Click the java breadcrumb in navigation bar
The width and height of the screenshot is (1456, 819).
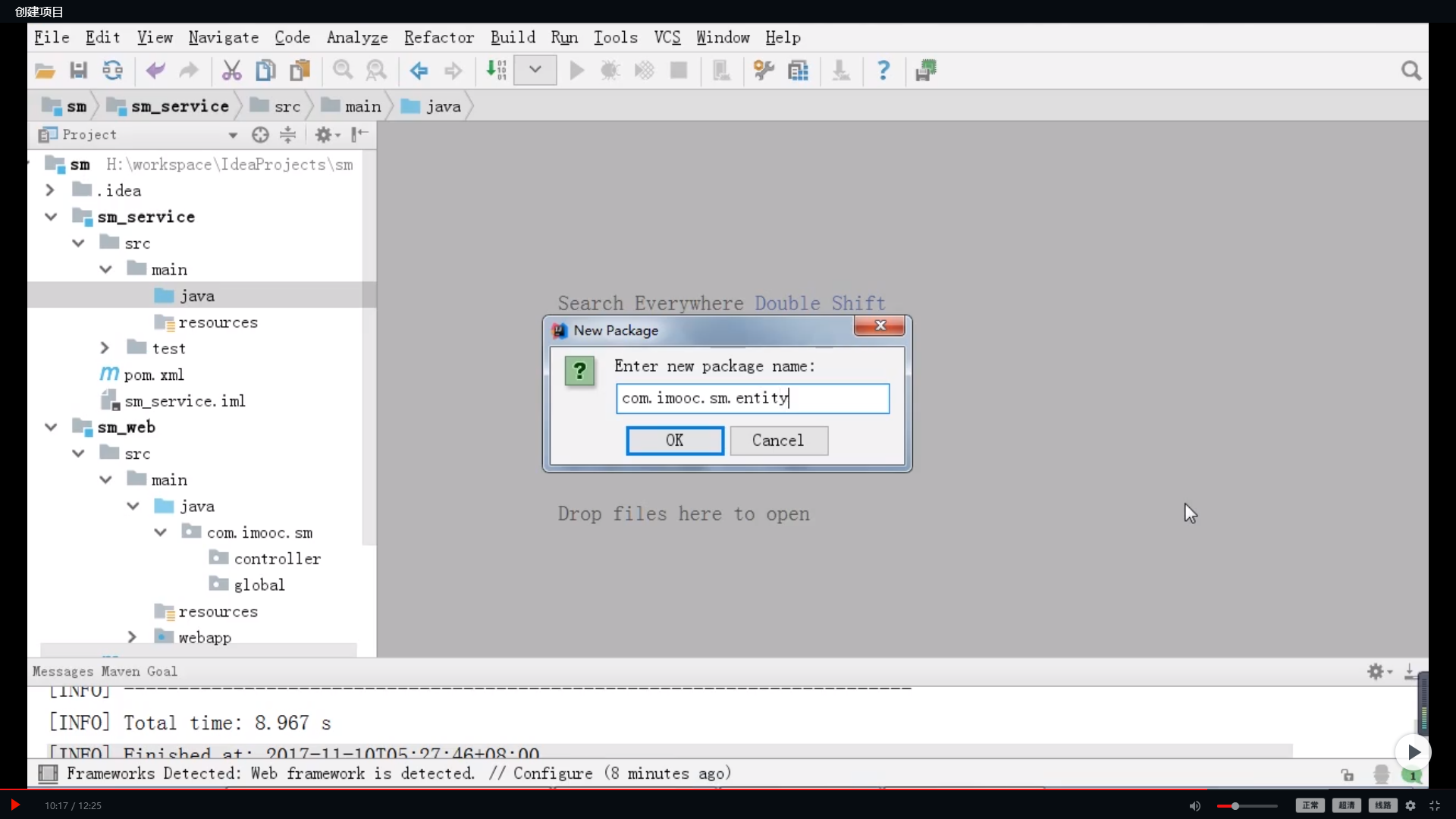[x=431, y=106]
